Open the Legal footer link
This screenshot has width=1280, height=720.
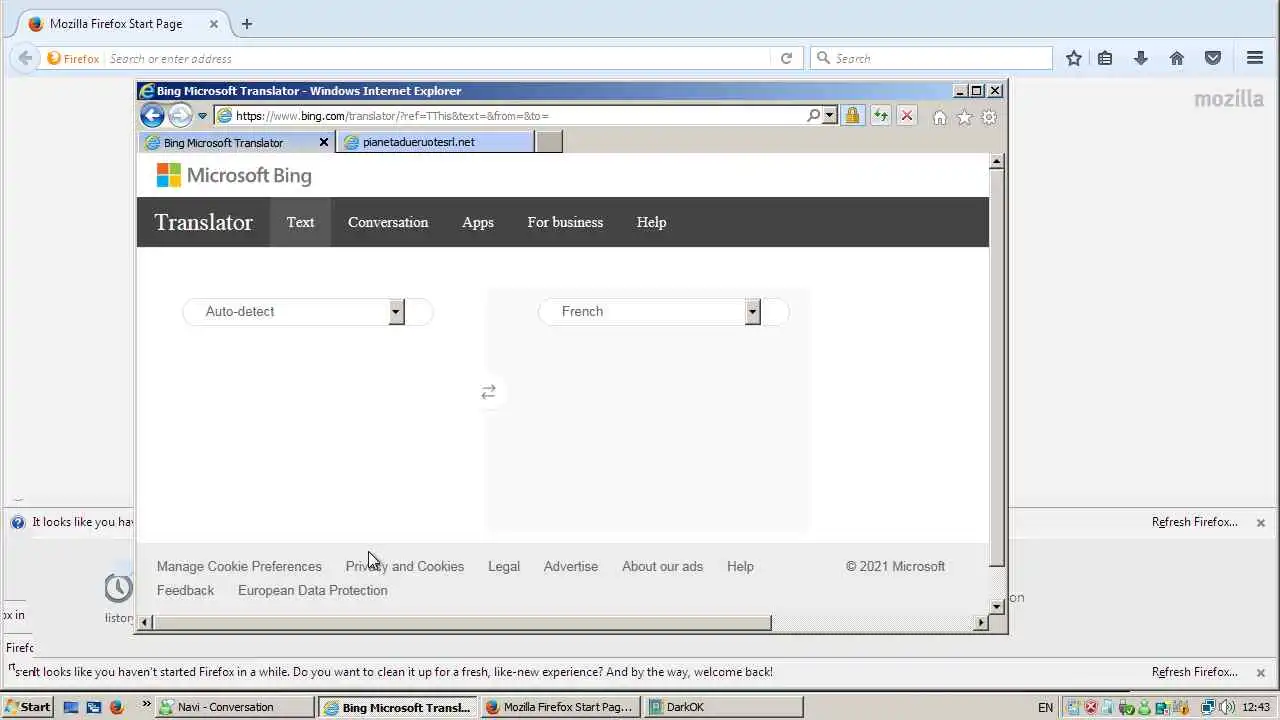click(x=504, y=566)
